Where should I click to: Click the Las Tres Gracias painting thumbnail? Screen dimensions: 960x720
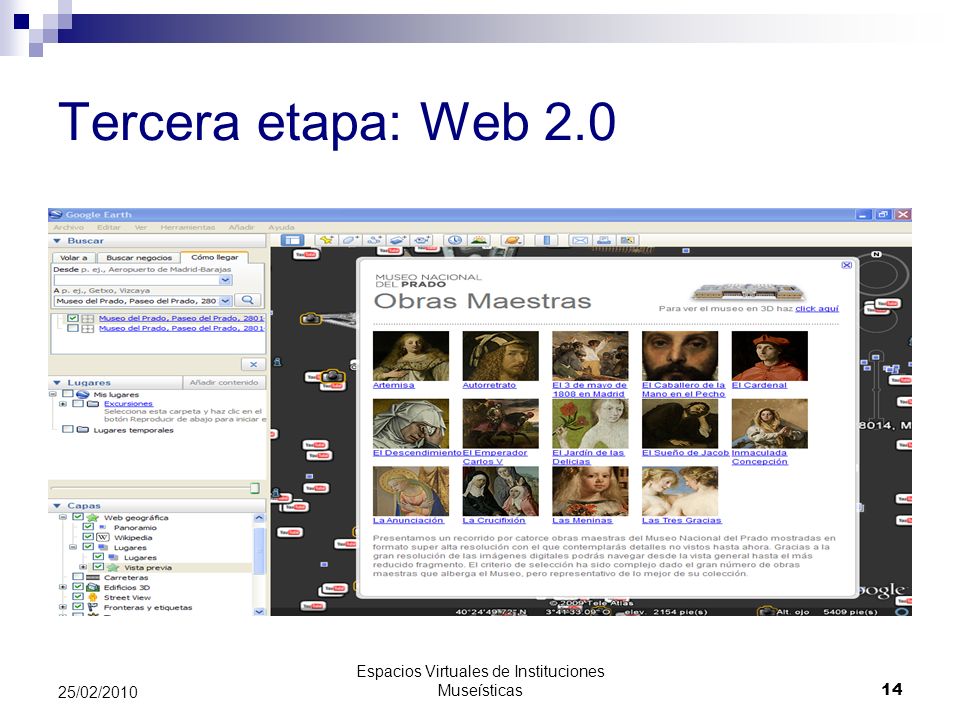tap(680, 491)
